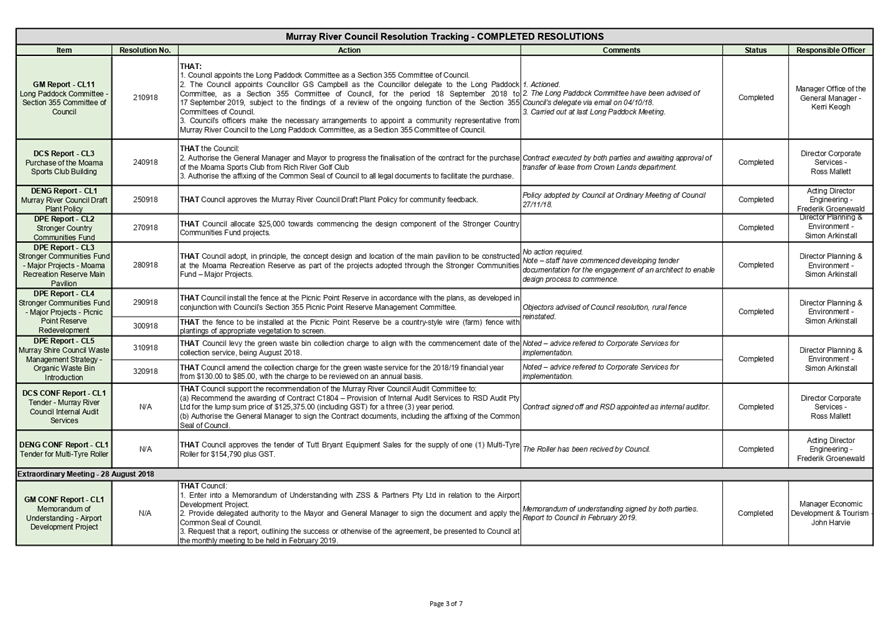The height and width of the screenshot is (626, 893).
Task: Select the DENG CONF Report Multi-Tyre Roller item
Action: click(x=64, y=449)
